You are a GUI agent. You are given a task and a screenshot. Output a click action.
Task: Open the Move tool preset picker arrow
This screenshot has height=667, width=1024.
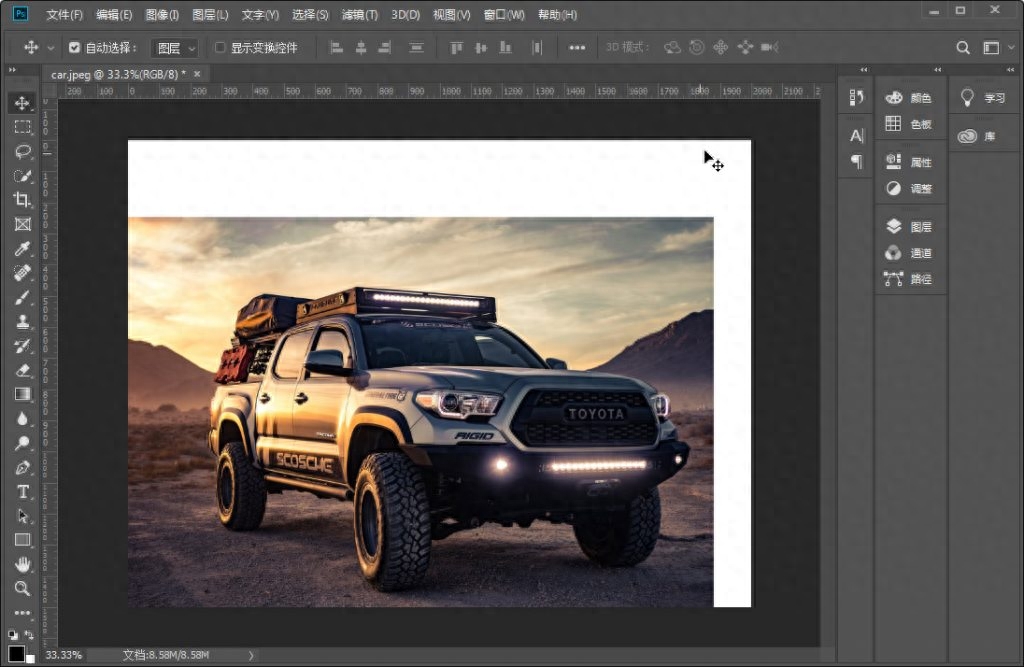click(50, 48)
